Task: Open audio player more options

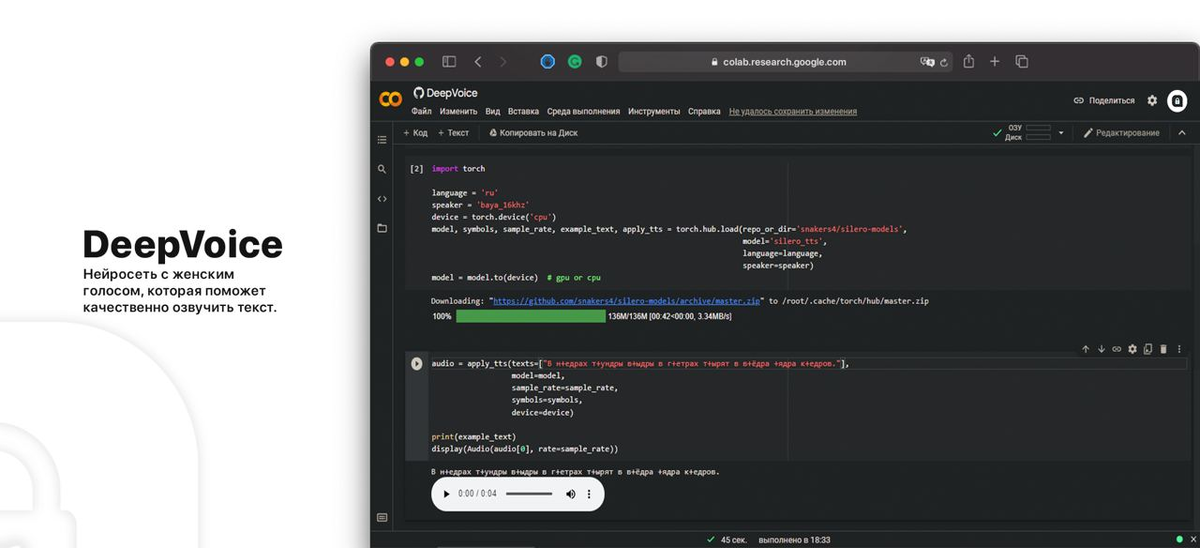Action: 589,494
